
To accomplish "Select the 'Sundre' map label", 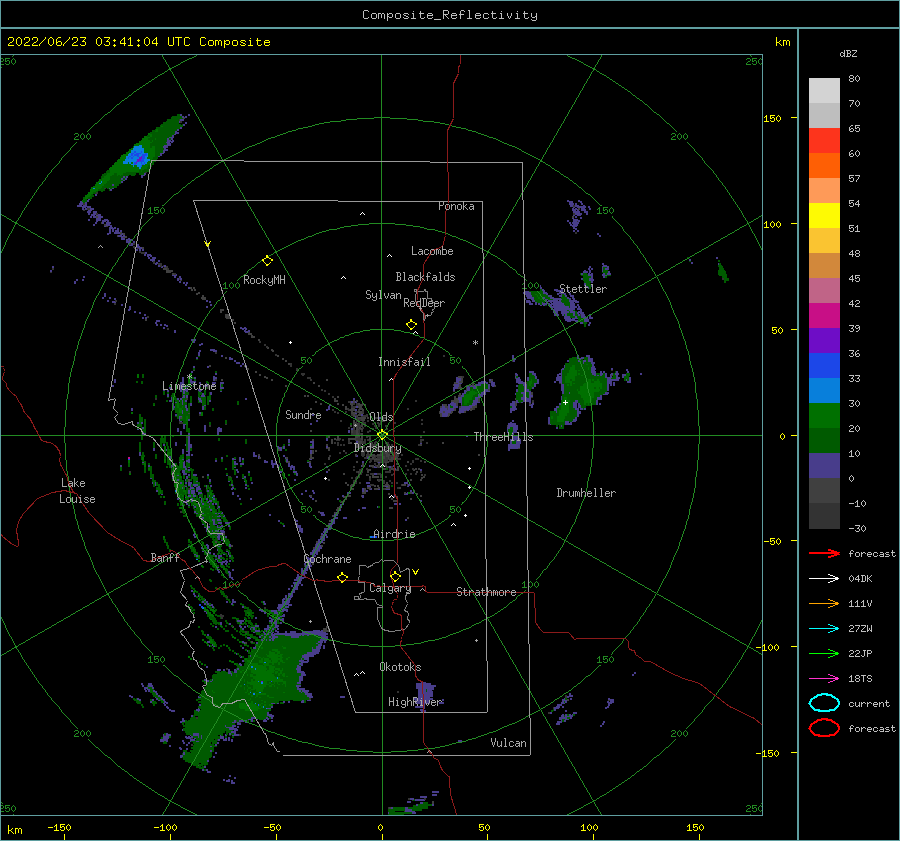I will 303,415.
